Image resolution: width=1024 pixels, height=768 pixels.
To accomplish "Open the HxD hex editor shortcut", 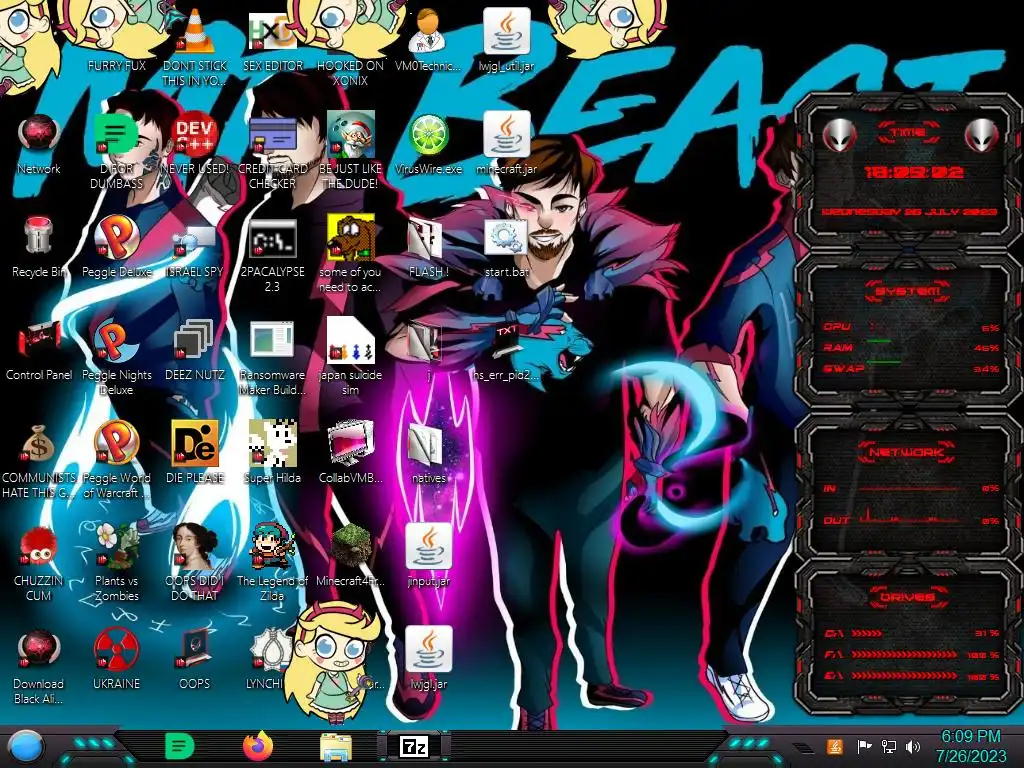I will click(273, 31).
